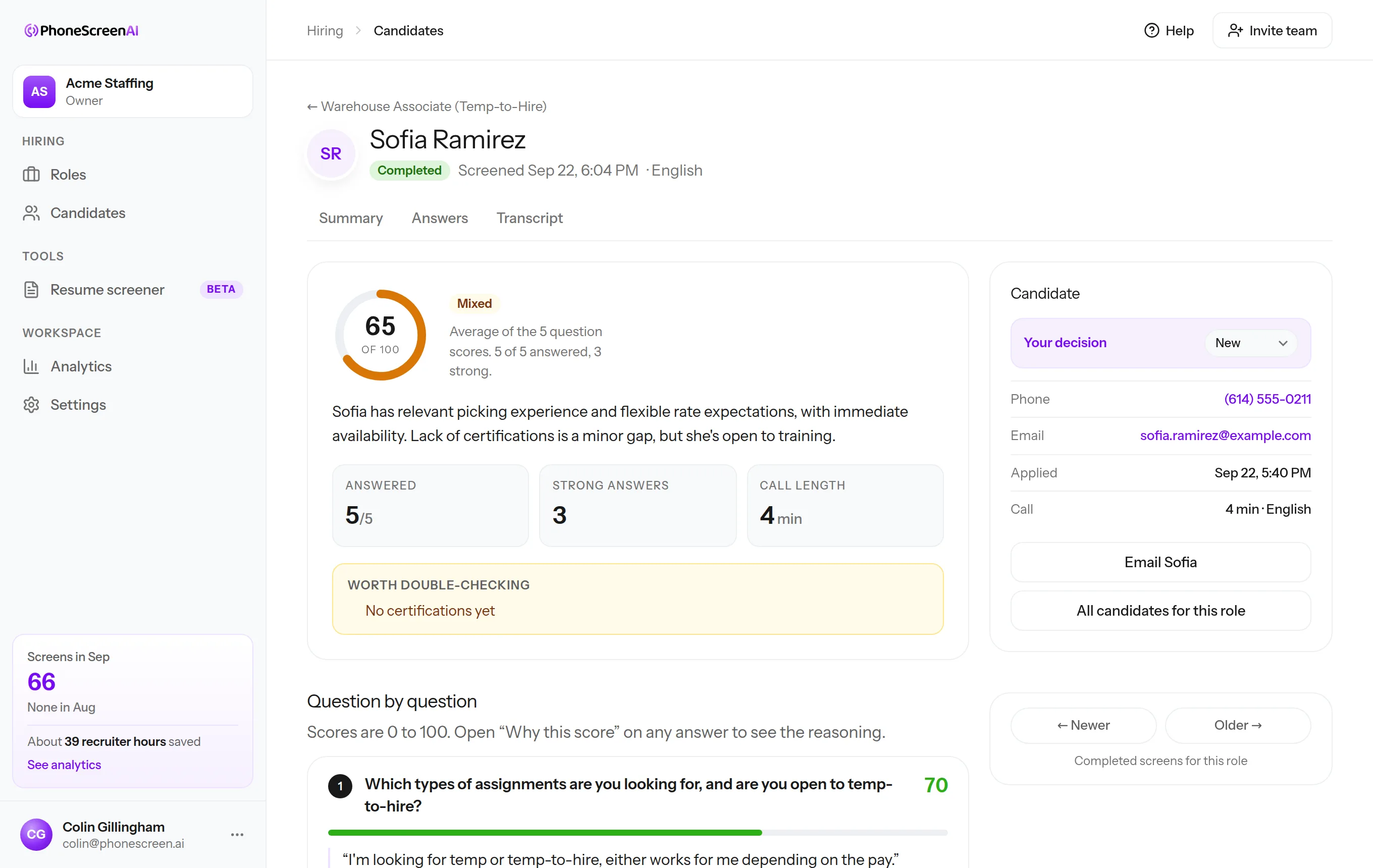Open Colin Gillingham's three-dot menu
The image size is (1373, 868).
pos(237,834)
